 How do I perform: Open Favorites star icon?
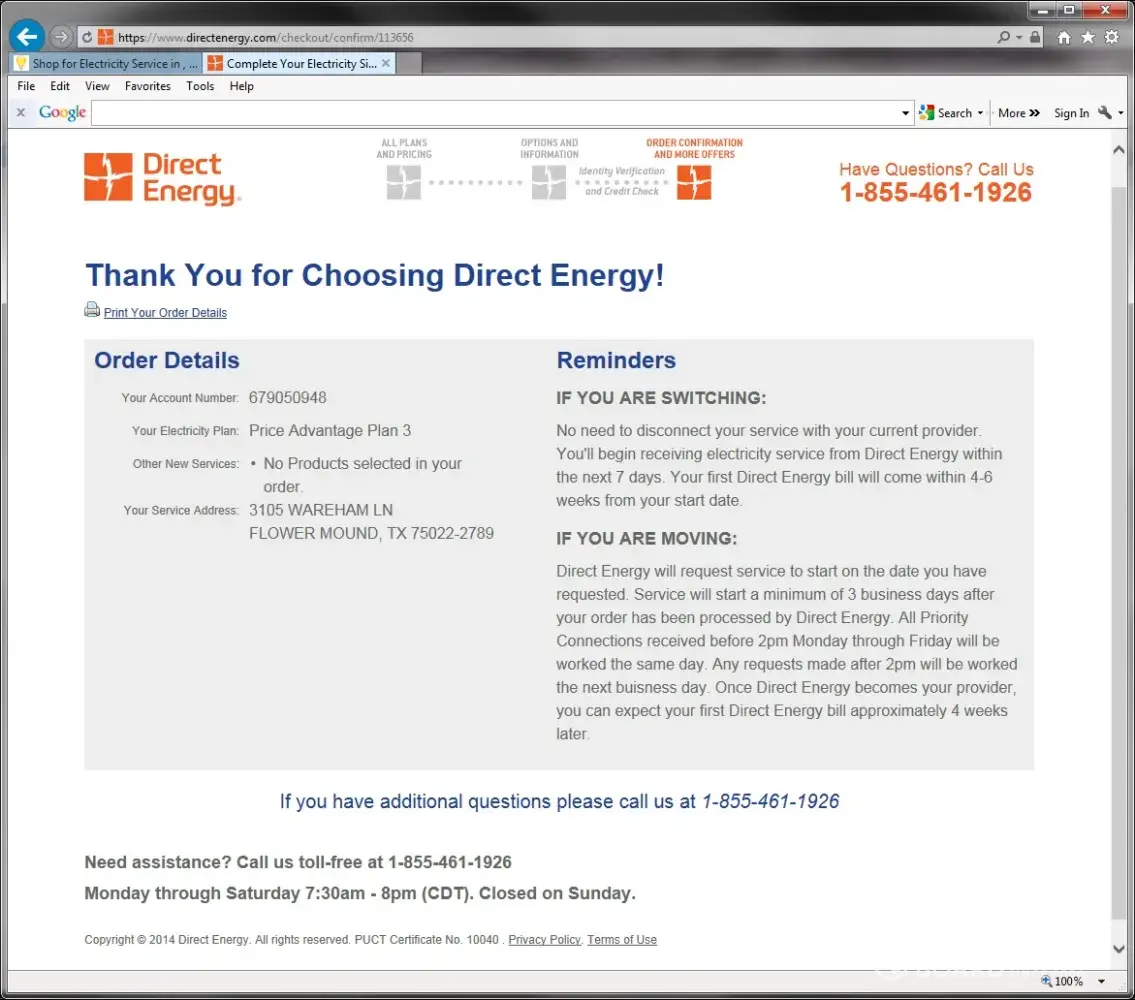coord(1087,37)
